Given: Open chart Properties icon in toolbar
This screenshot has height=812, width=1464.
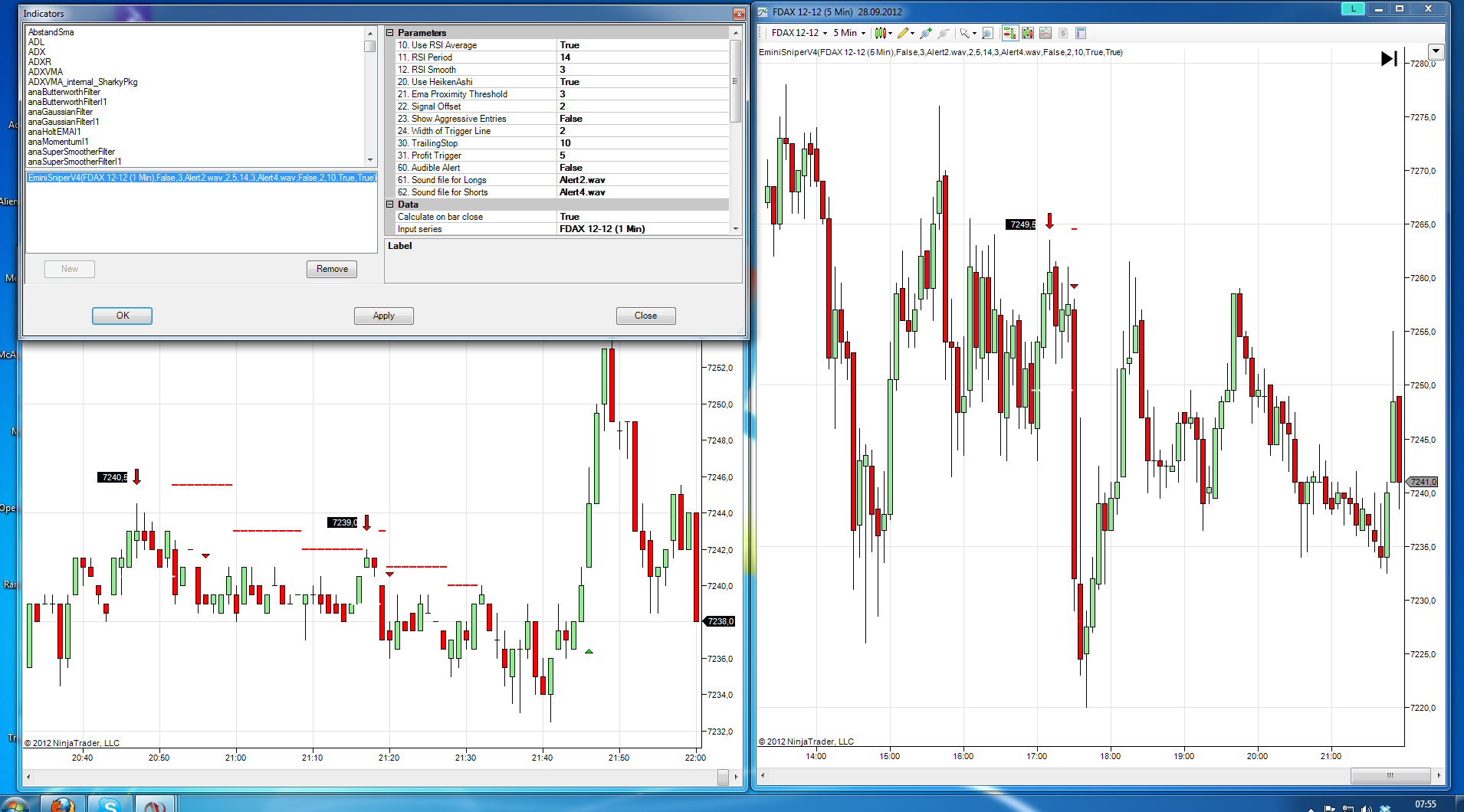Looking at the screenshot, I should 1081,33.
